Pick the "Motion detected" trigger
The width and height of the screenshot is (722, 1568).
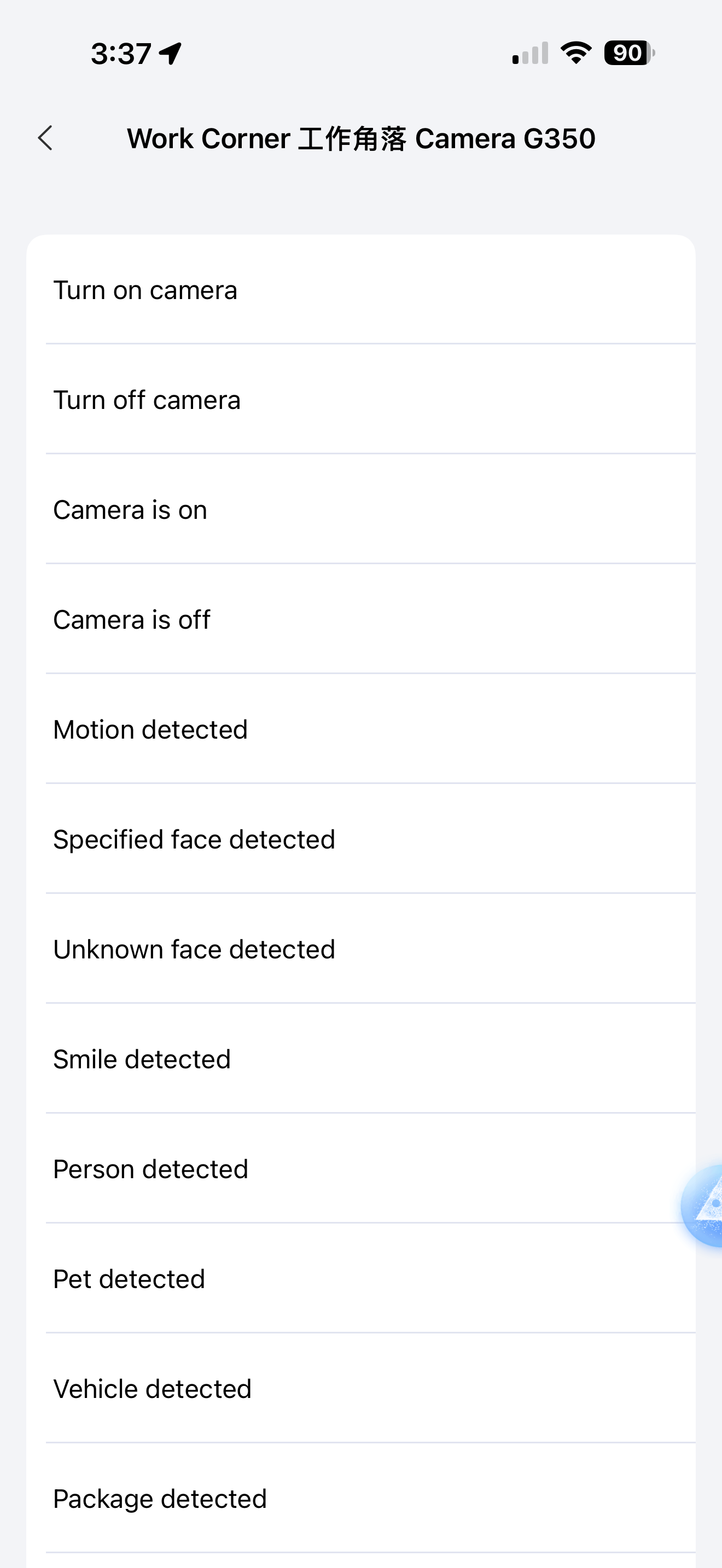click(150, 730)
